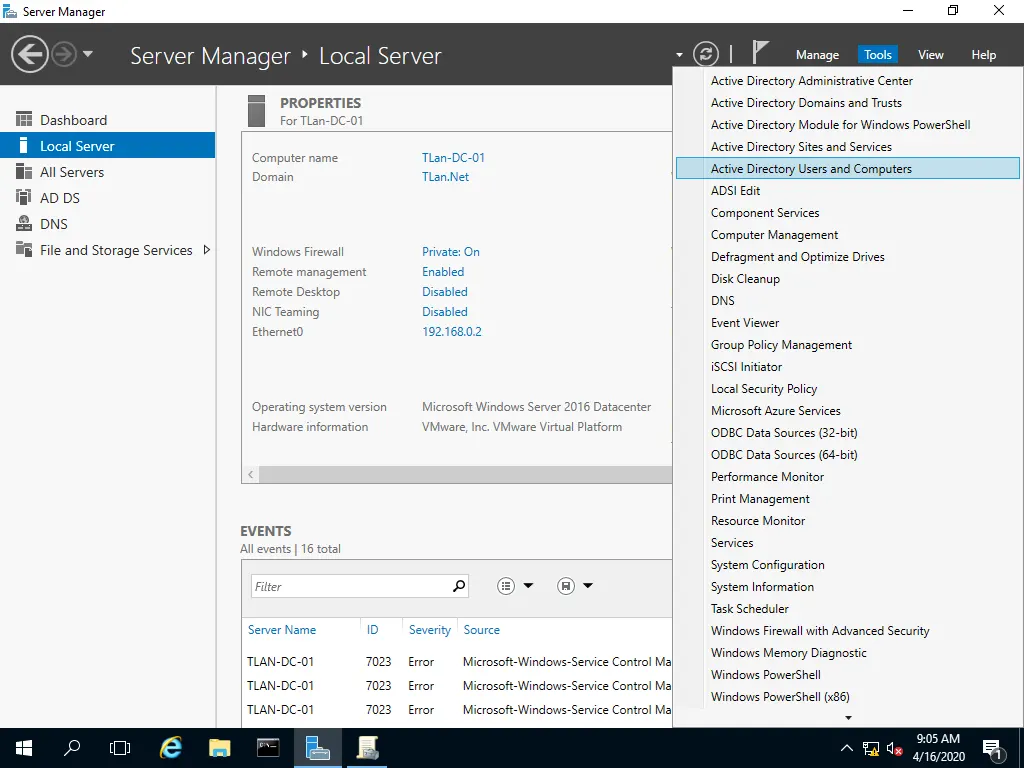The width and height of the screenshot is (1024, 768).
Task: Open Internet Explorer from taskbar
Action: pos(172,747)
